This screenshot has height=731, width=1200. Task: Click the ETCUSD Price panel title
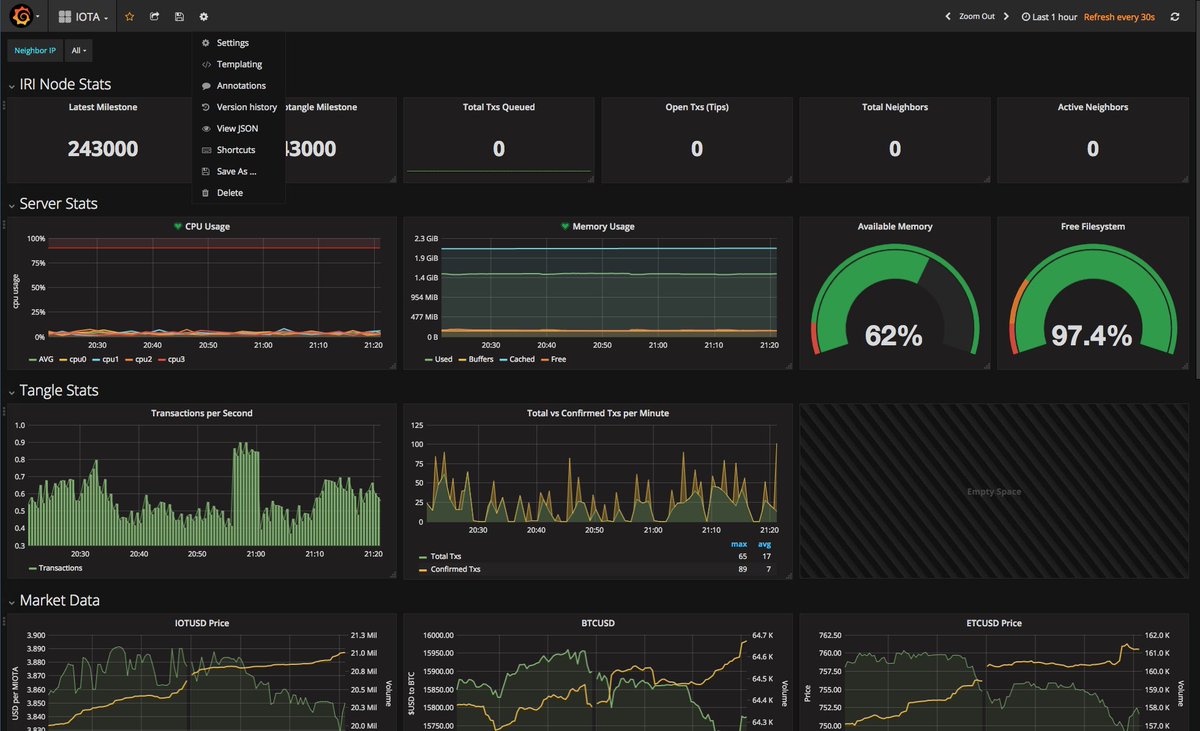pos(994,623)
